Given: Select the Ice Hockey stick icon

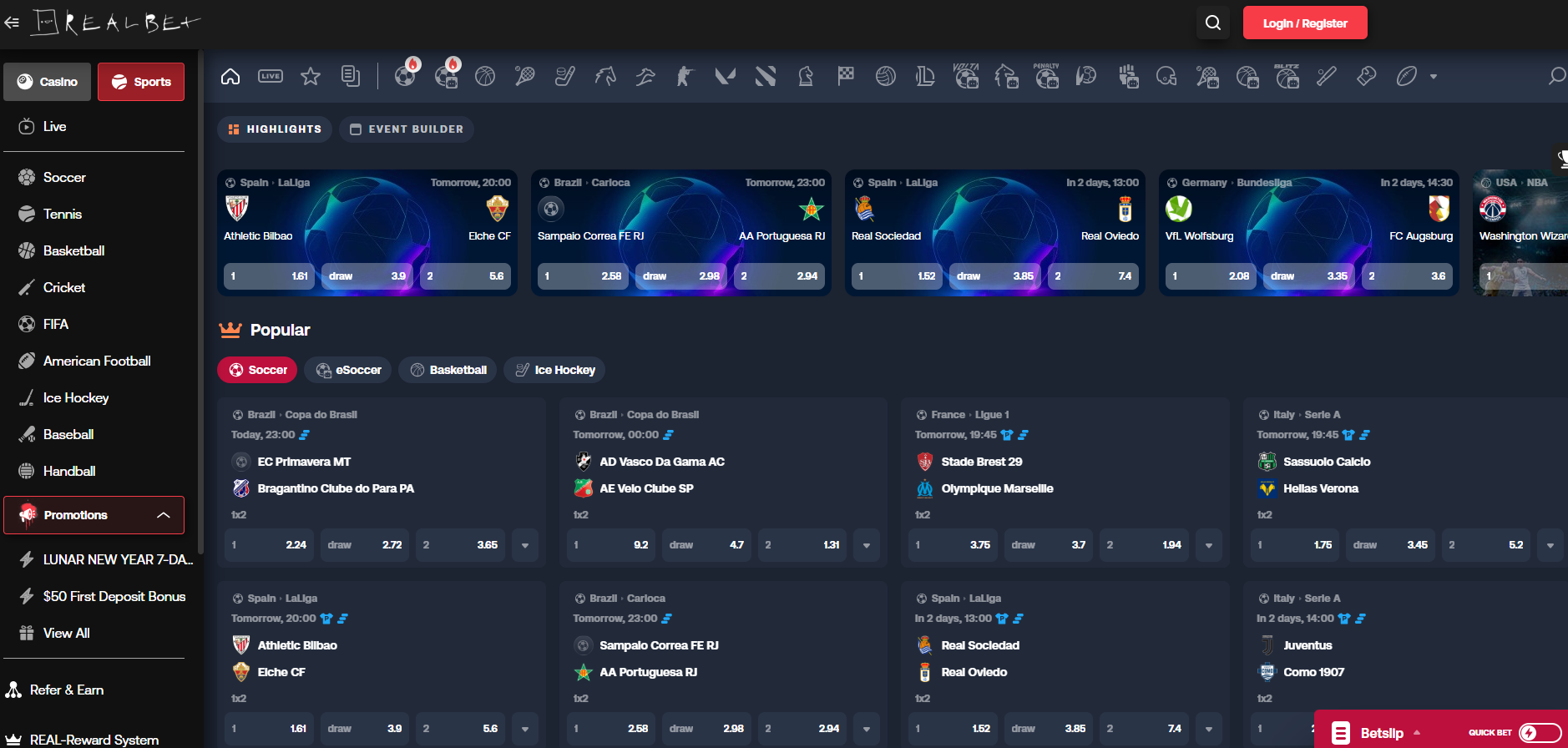Looking at the screenshot, I should point(565,77).
